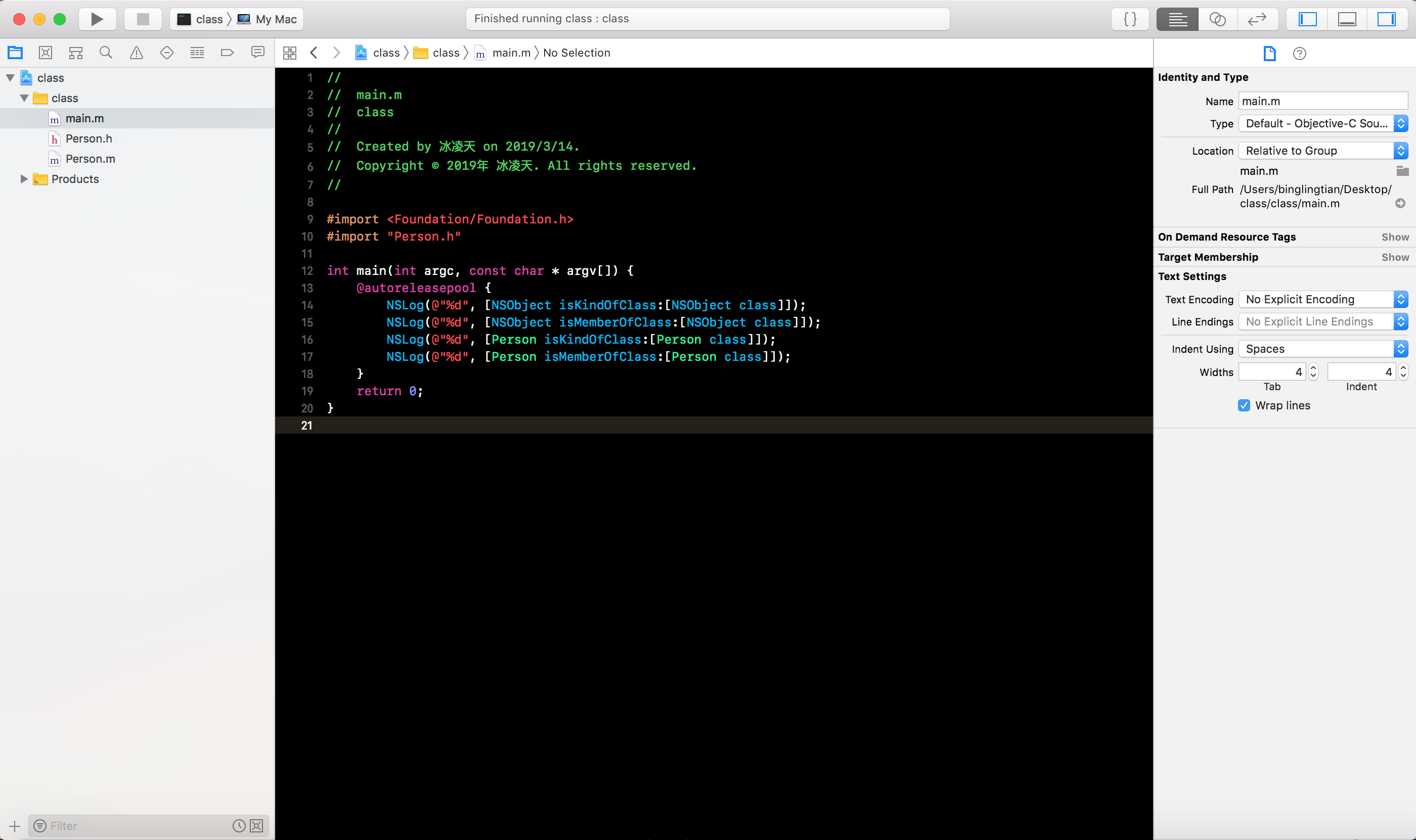This screenshot has height=840, width=1416.
Task: Open the Text Encoding dropdown
Action: click(x=1322, y=299)
